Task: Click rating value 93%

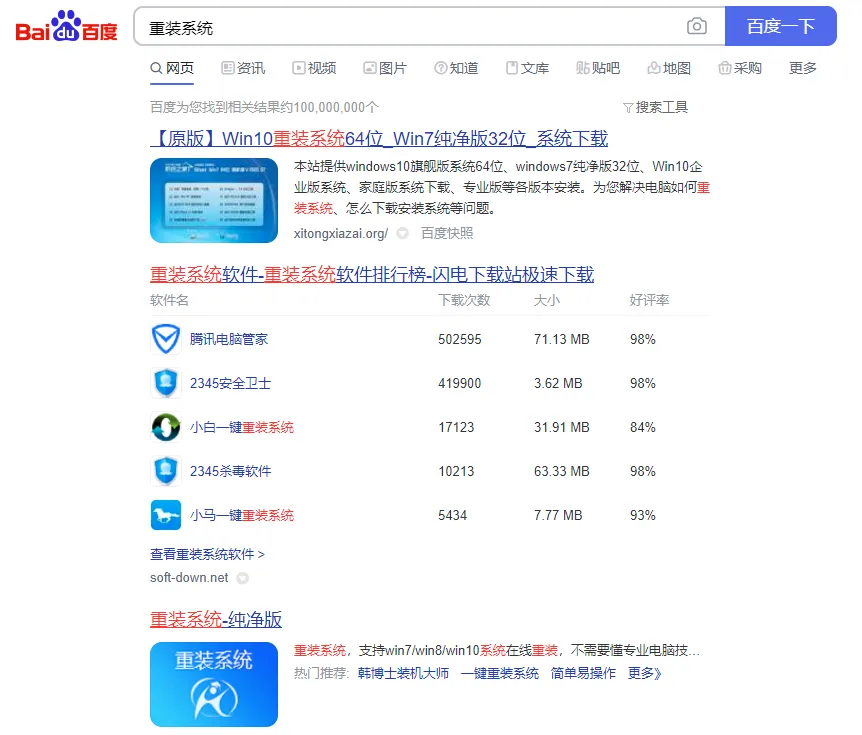Action: pyautogui.click(x=643, y=515)
